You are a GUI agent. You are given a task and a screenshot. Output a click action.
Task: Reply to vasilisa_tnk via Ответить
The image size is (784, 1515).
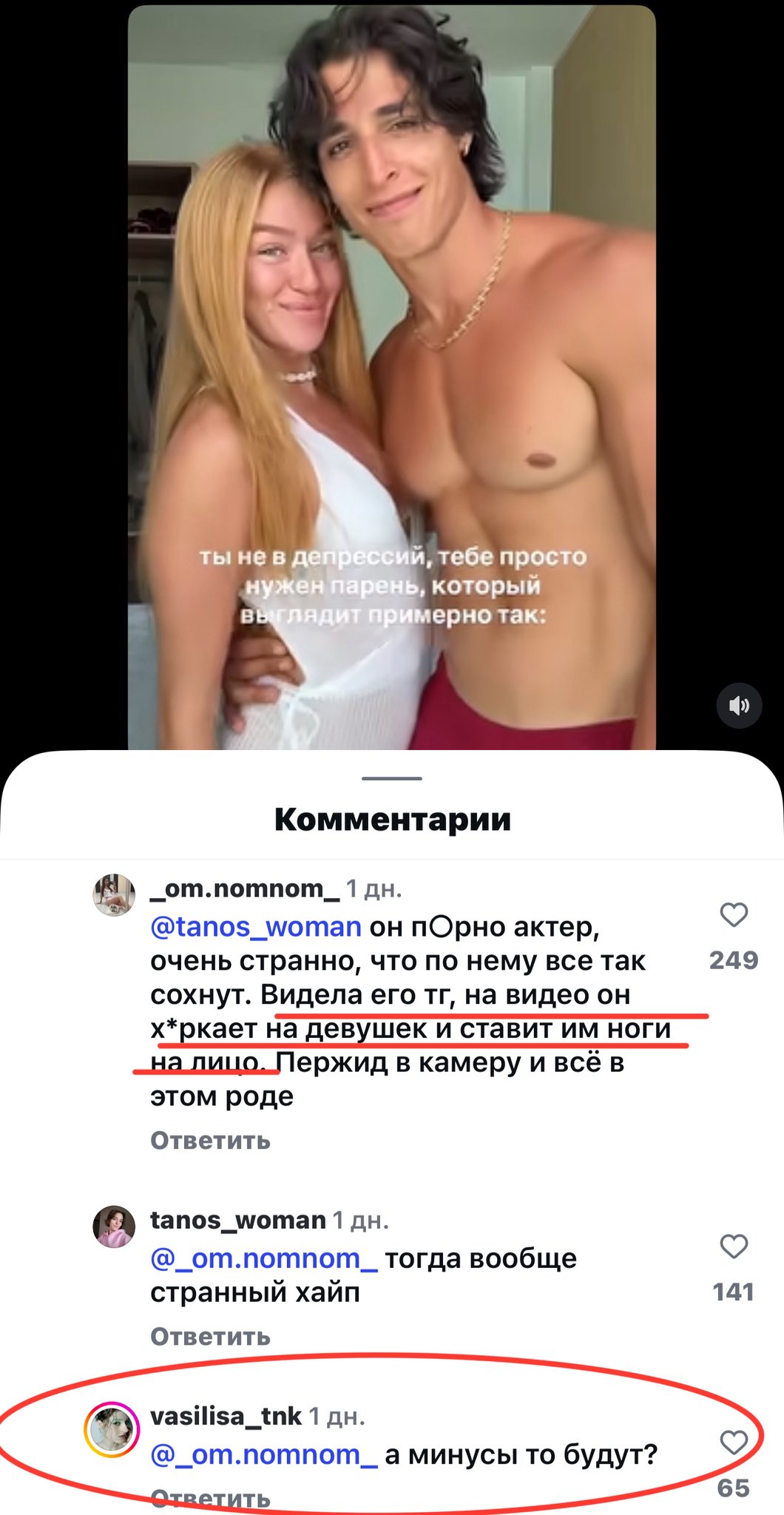210,1498
